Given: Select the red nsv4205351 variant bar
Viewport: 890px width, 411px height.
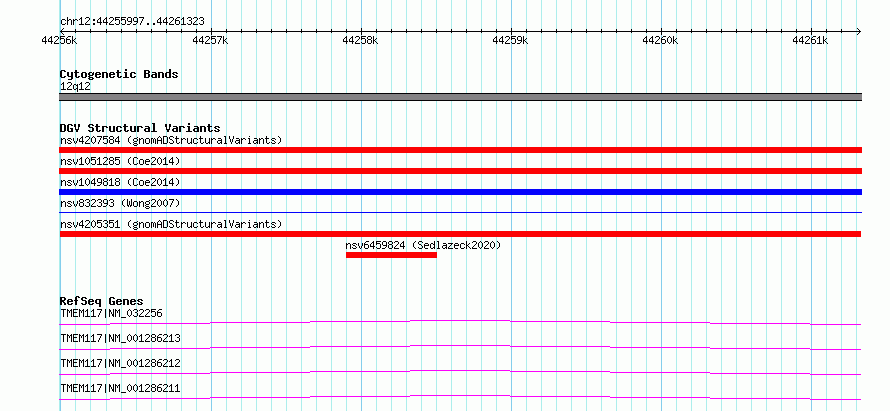Looking at the screenshot, I should tap(460, 234).
